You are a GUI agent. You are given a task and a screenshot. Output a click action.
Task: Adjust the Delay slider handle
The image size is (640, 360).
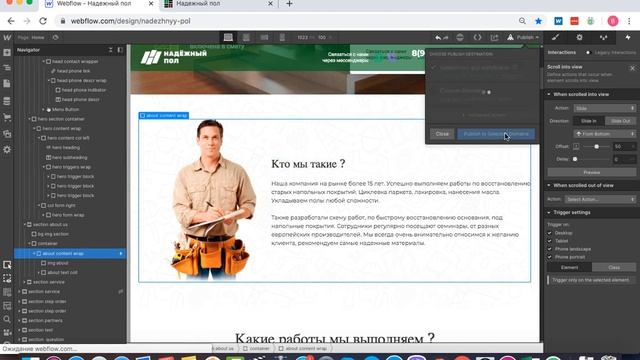575,159
